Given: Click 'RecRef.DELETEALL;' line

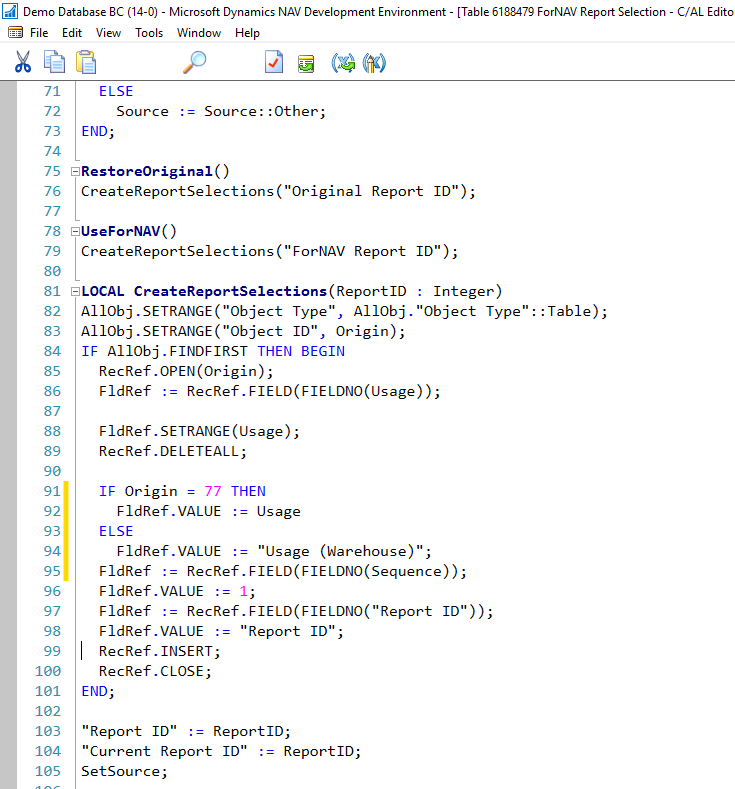Looking at the screenshot, I should tap(173, 451).
